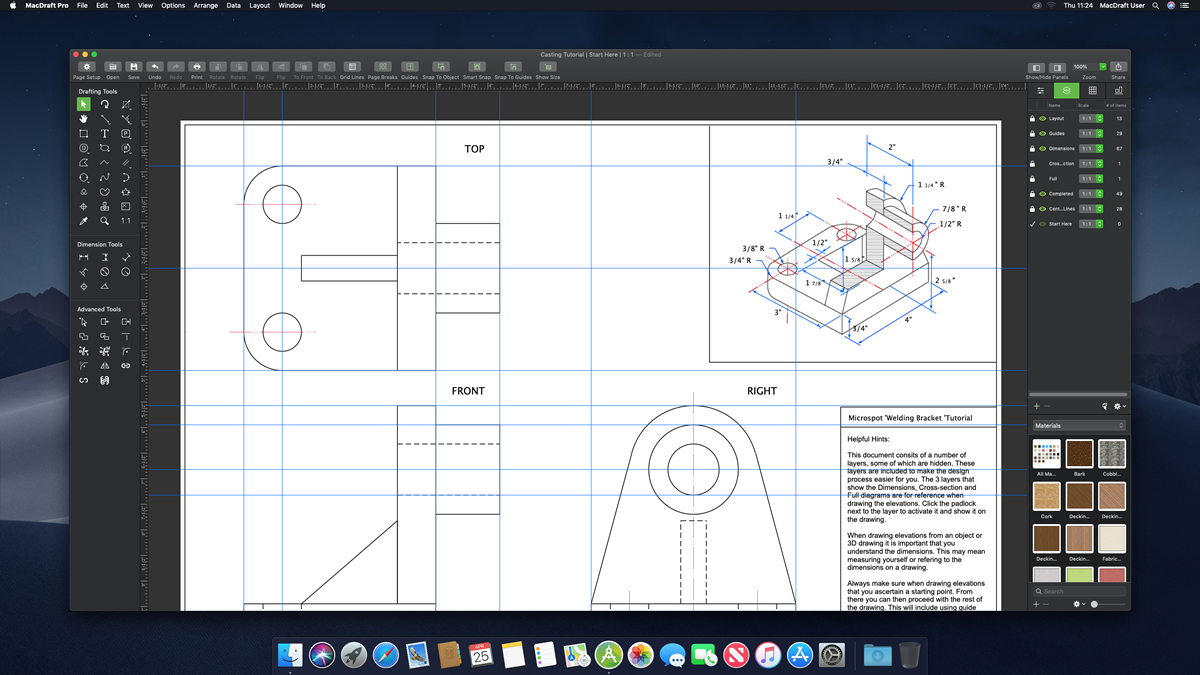This screenshot has height=675, width=1200.
Task: Click the materials Search field
Action: [x=1080, y=592]
